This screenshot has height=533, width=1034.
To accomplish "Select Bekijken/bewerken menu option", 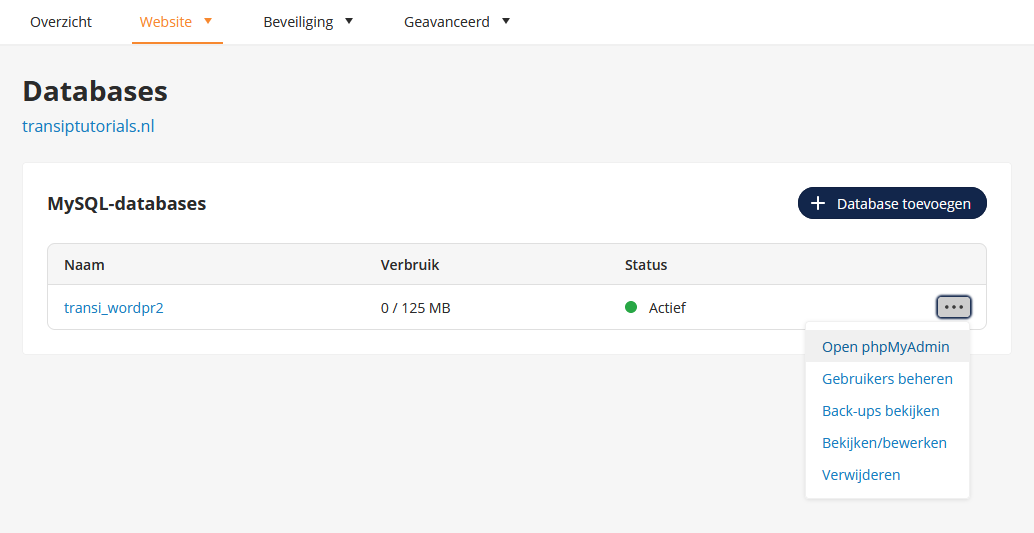I will [x=887, y=443].
